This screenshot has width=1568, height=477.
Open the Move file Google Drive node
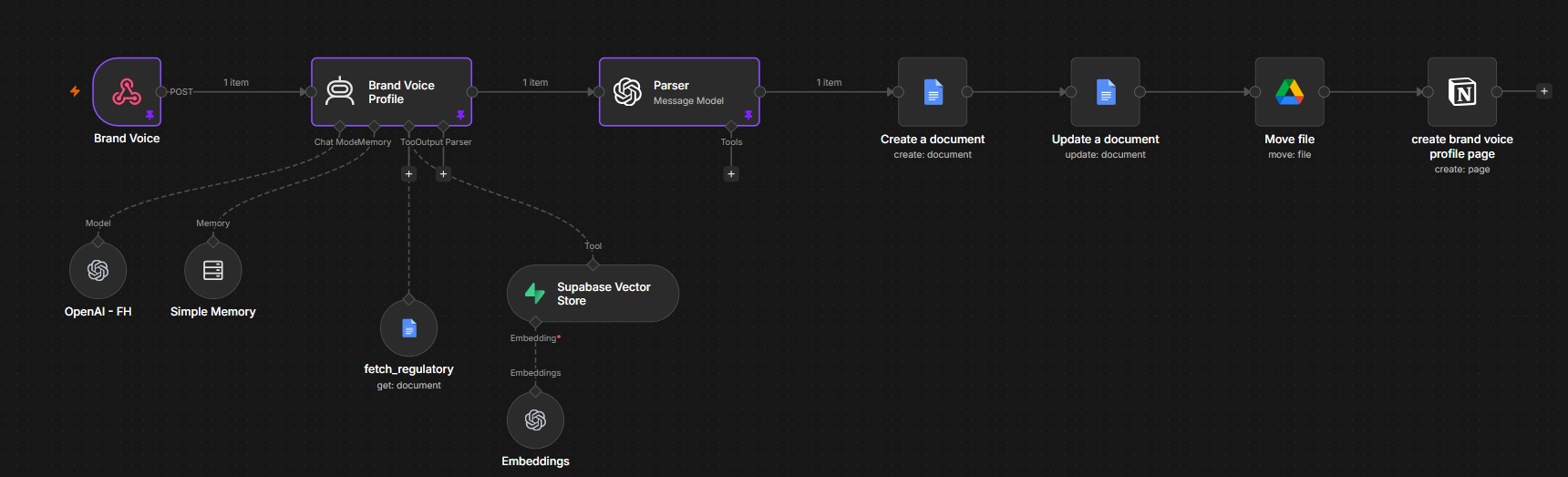[x=1289, y=91]
